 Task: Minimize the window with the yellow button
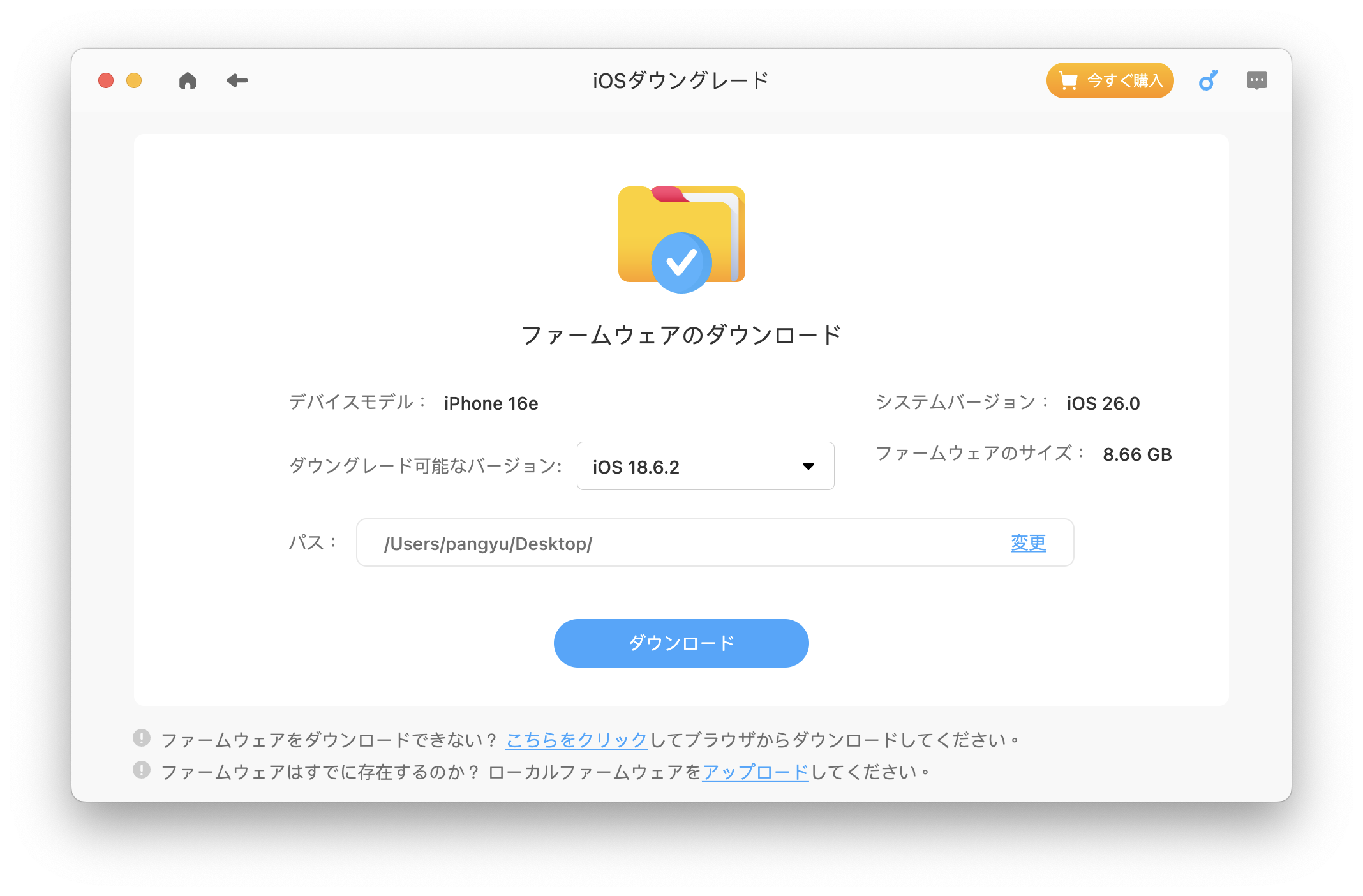point(134,80)
